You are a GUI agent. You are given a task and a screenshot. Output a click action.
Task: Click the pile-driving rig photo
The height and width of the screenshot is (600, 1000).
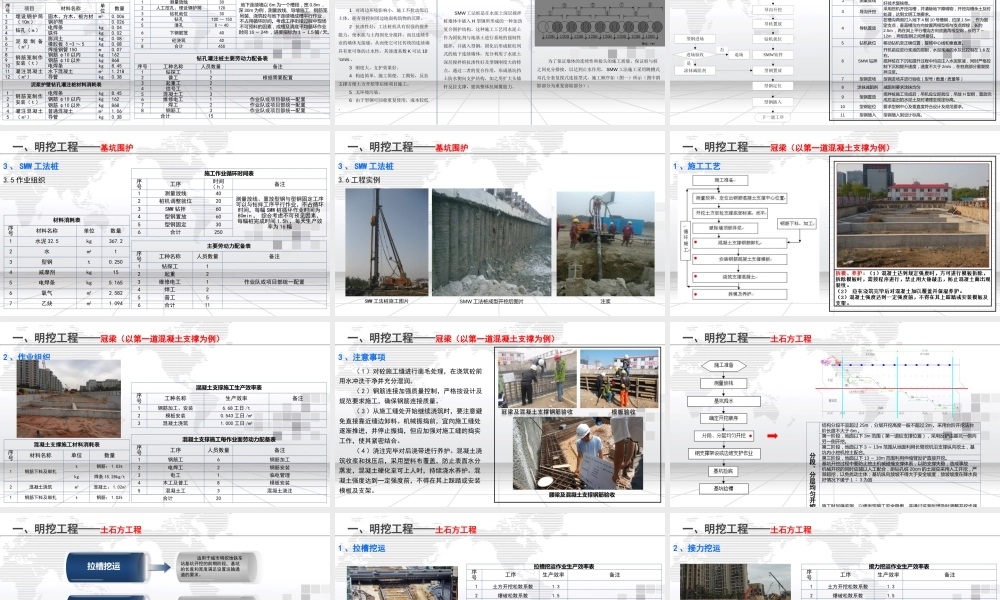tap(386, 242)
